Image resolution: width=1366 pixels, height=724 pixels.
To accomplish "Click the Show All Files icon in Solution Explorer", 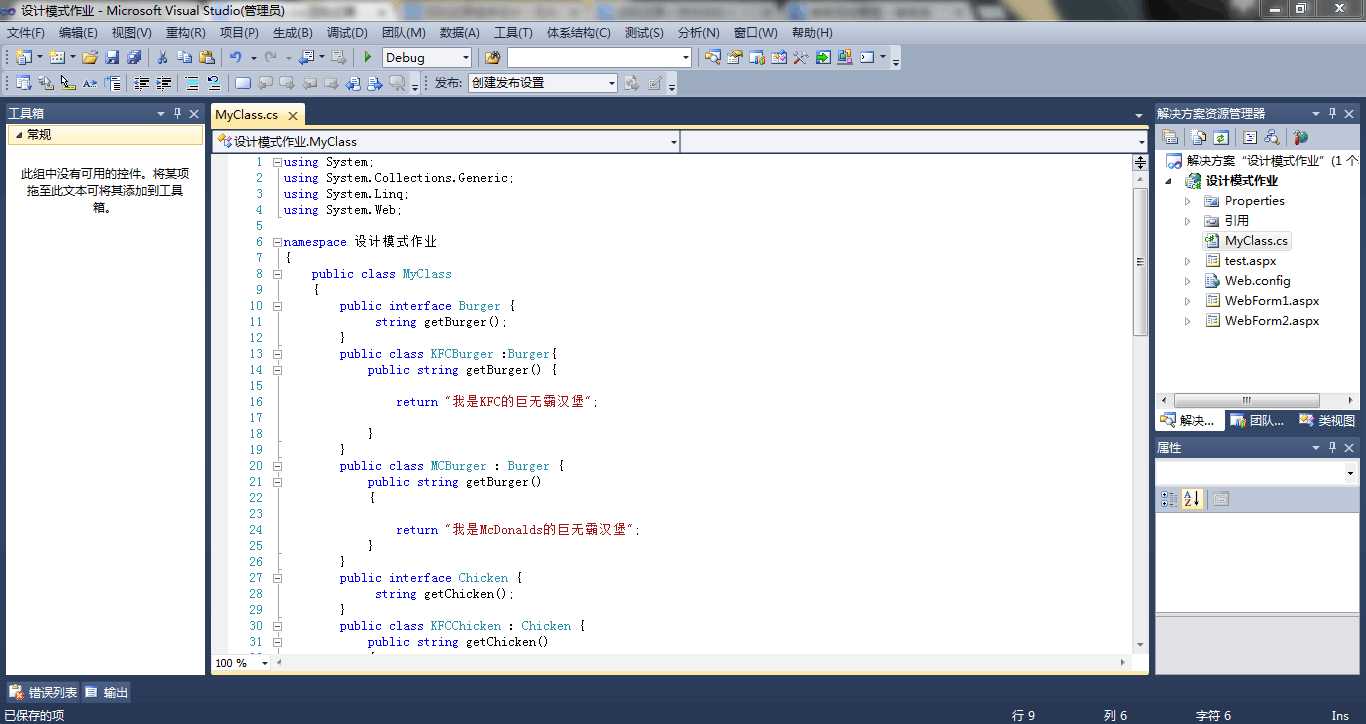I will pyautogui.click(x=1198, y=137).
